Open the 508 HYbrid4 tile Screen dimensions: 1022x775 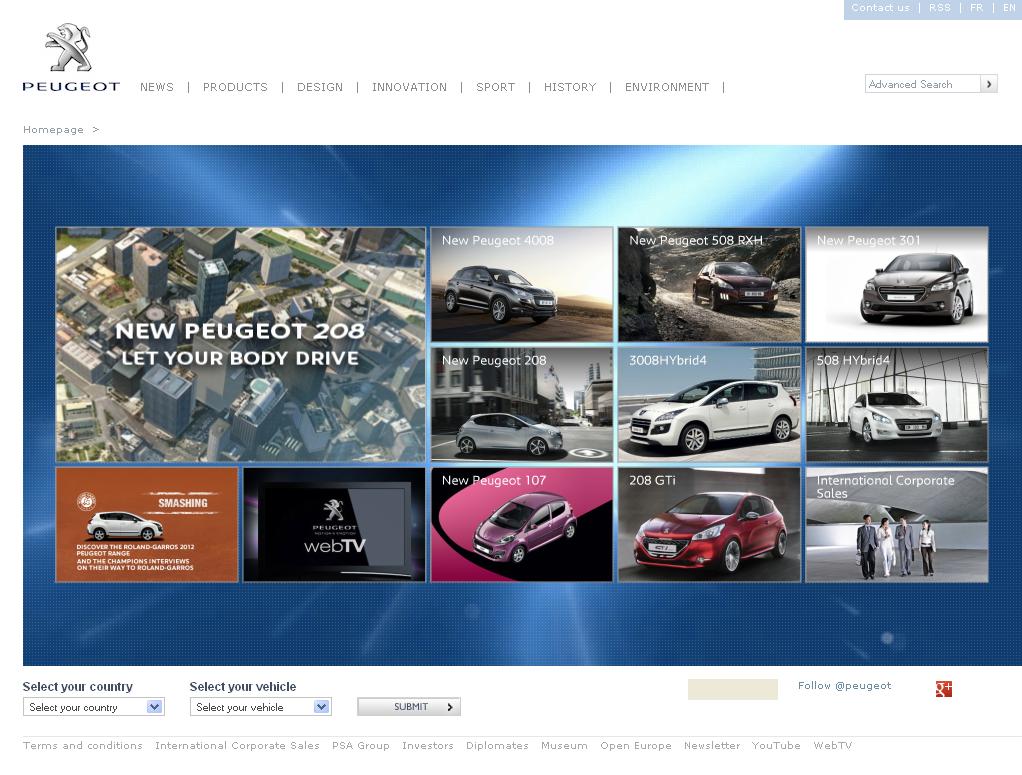[x=897, y=404]
